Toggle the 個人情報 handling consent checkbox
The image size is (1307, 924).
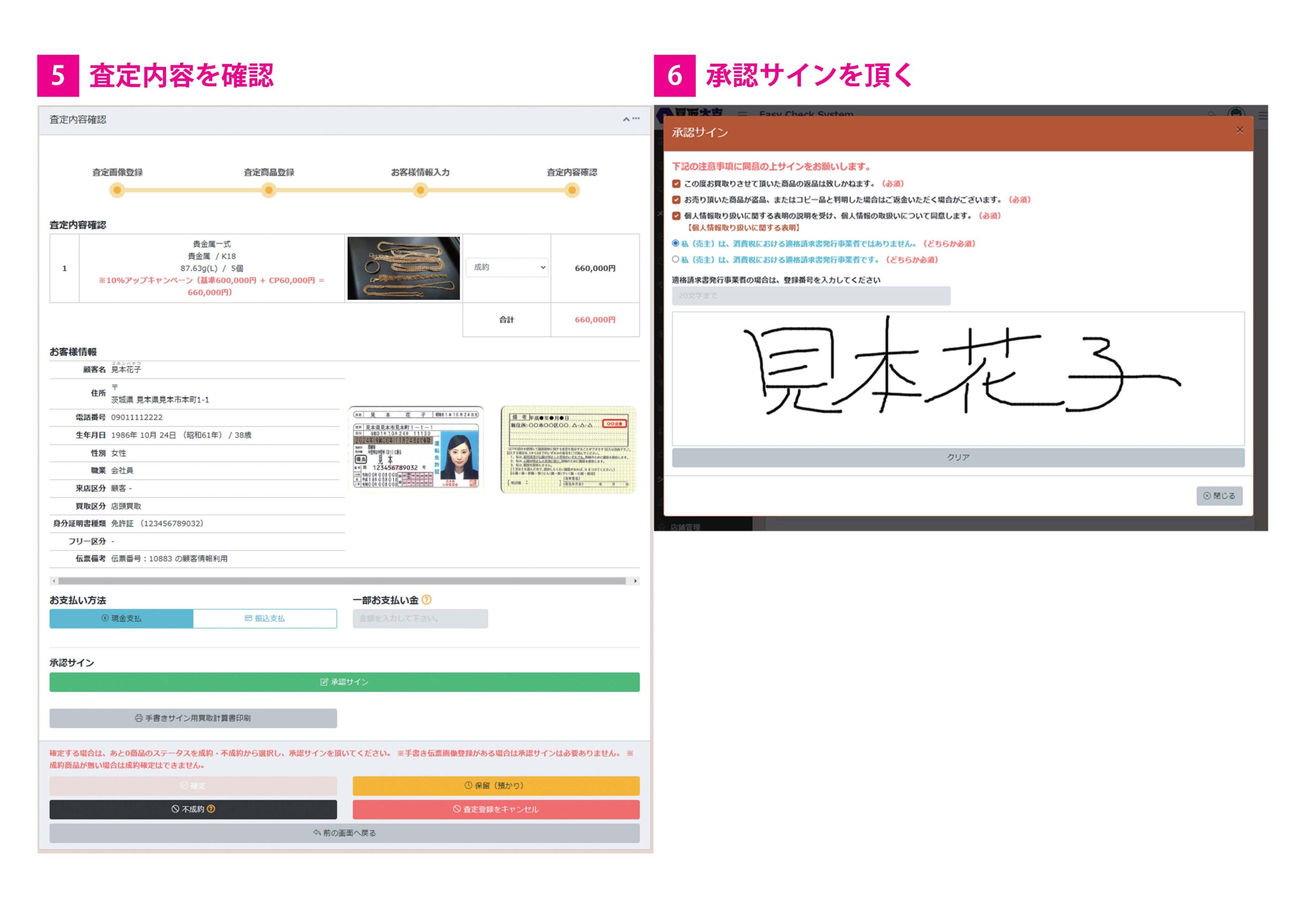tap(676, 216)
